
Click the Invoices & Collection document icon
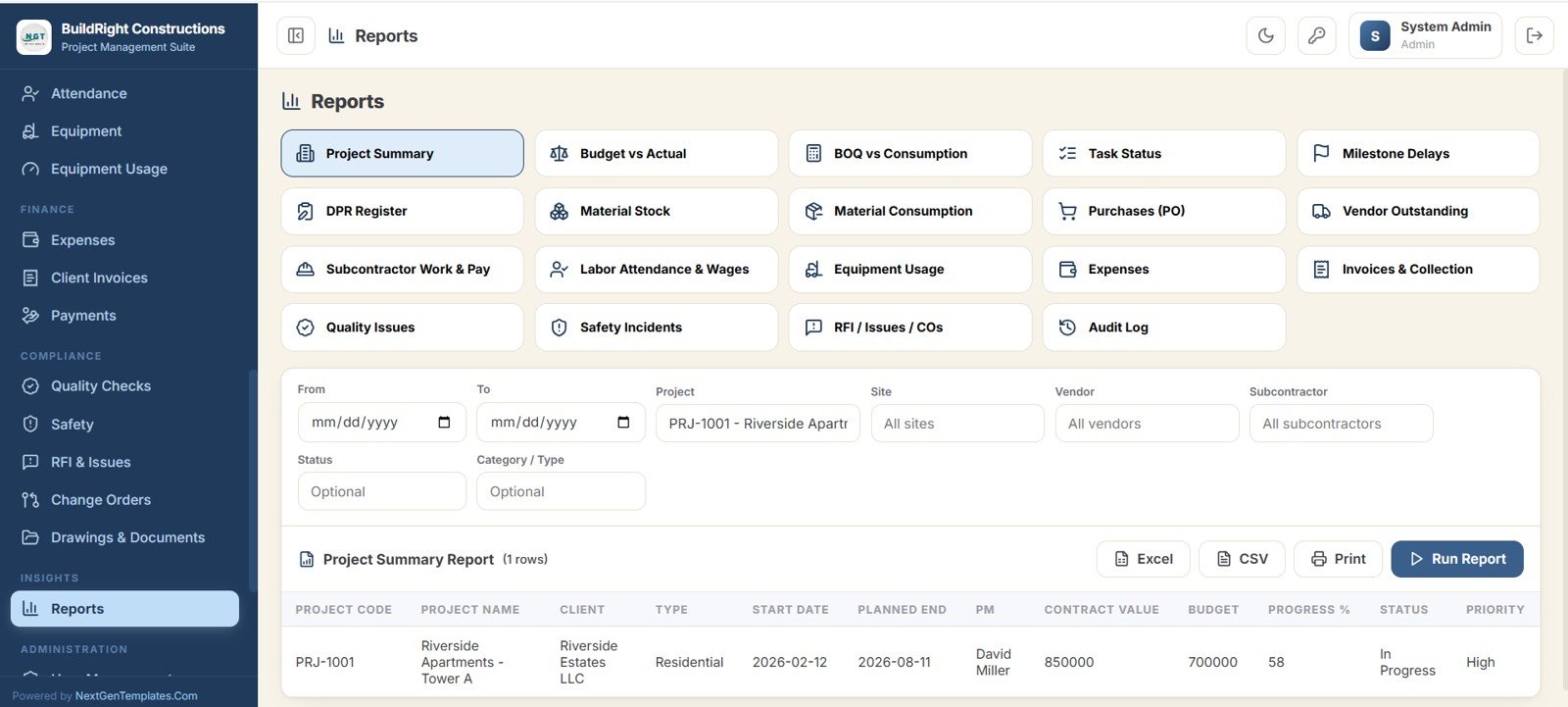coord(1321,270)
